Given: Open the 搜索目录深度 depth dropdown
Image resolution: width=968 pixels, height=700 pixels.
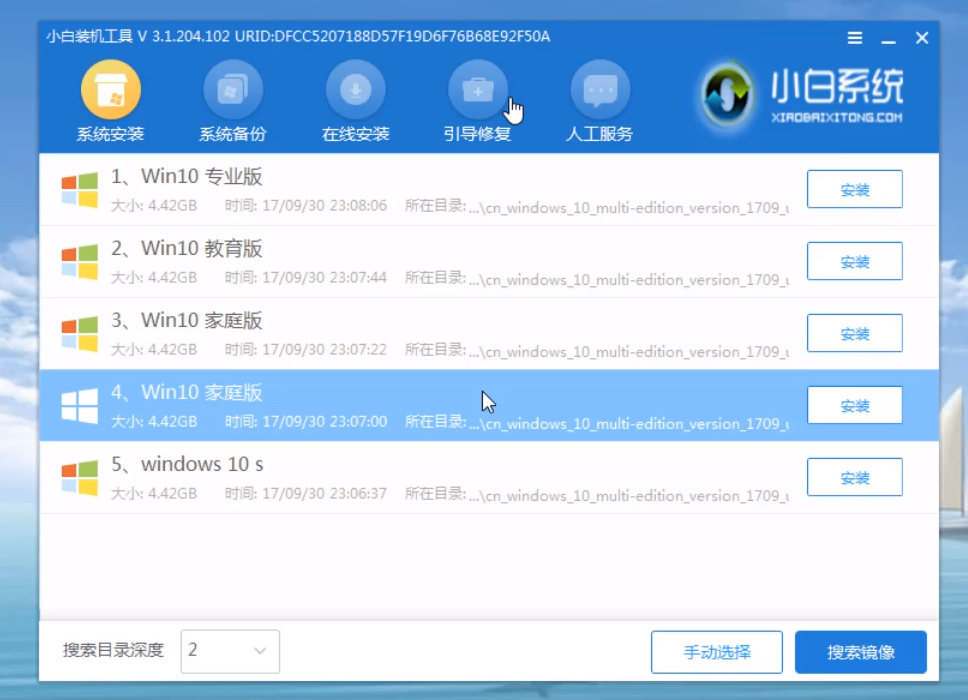Looking at the screenshot, I should tap(230, 651).
